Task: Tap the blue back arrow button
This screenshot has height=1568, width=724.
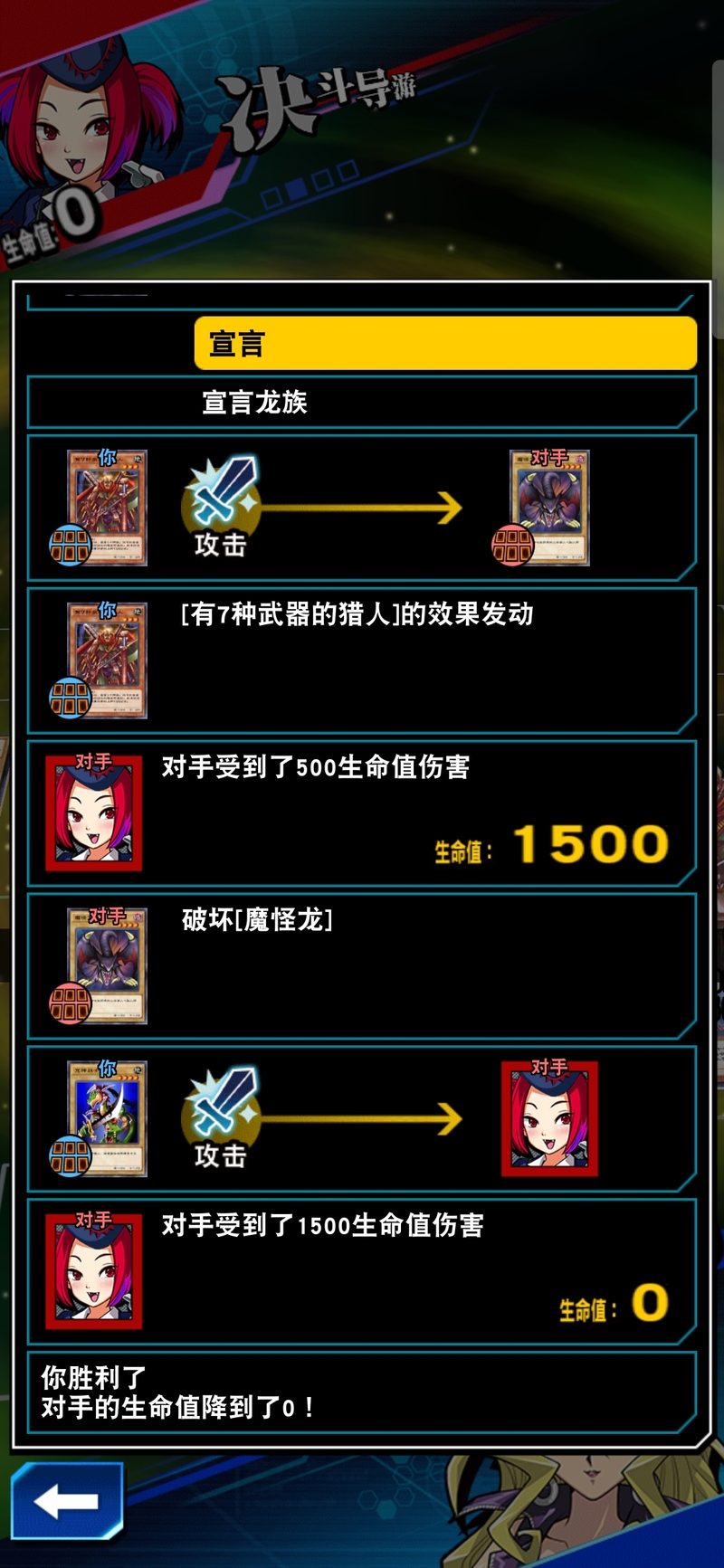Action: pos(67,1501)
